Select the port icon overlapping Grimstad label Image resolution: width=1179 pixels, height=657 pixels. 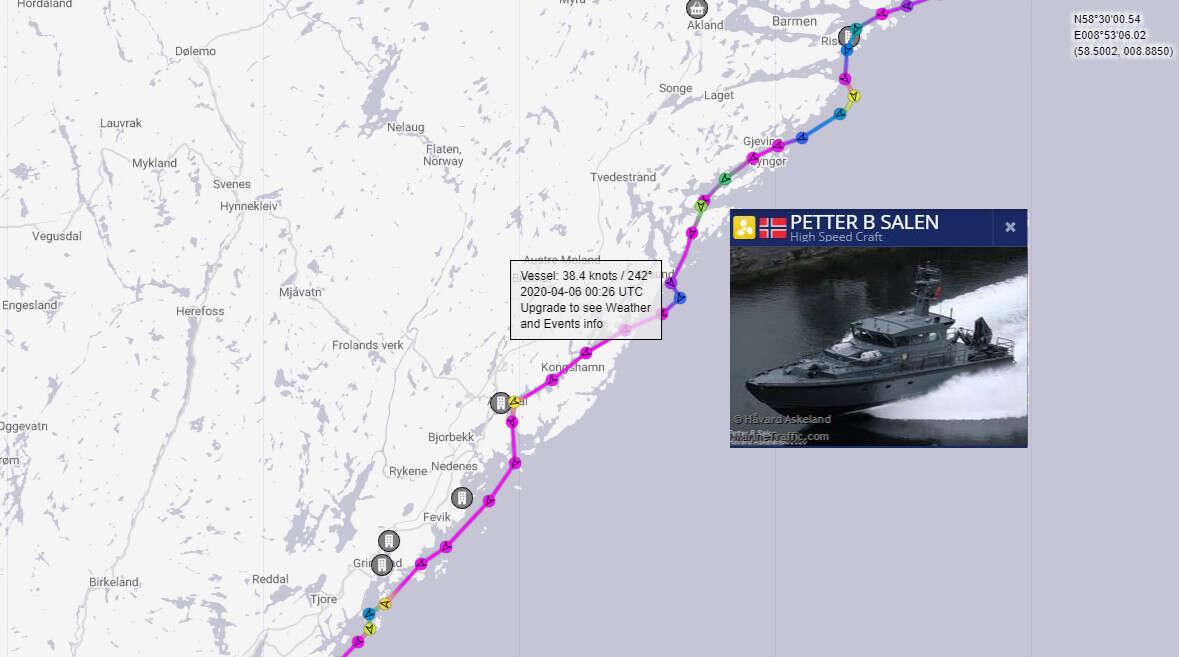point(382,565)
